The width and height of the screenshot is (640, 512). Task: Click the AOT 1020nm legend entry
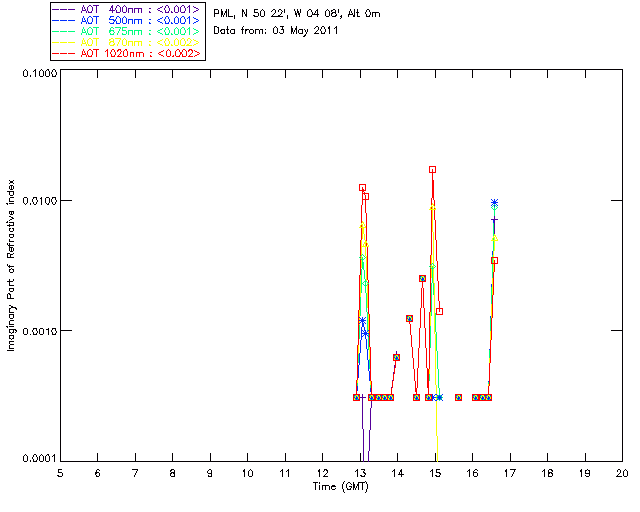coord(126,53)
